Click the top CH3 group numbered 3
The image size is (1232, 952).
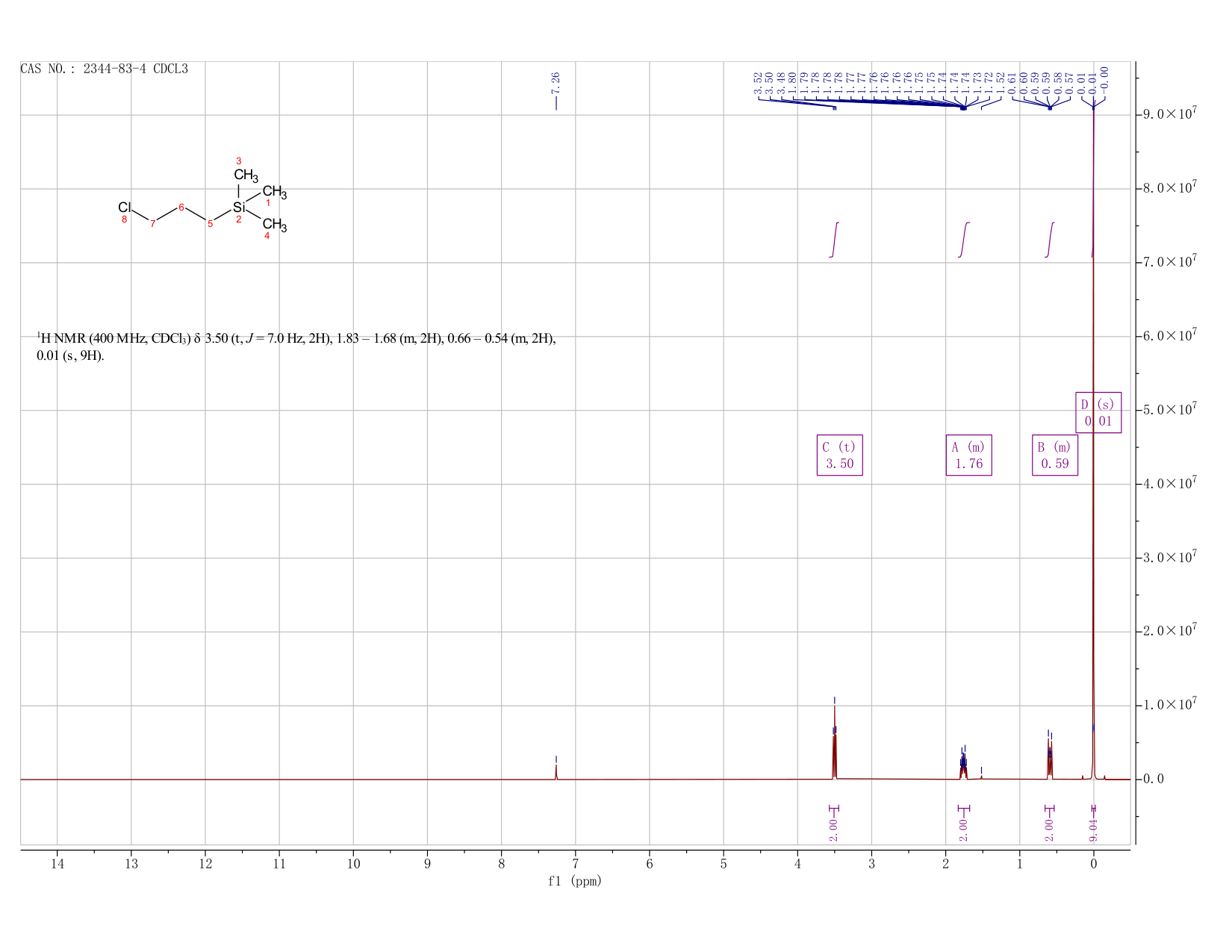point(246,176)
